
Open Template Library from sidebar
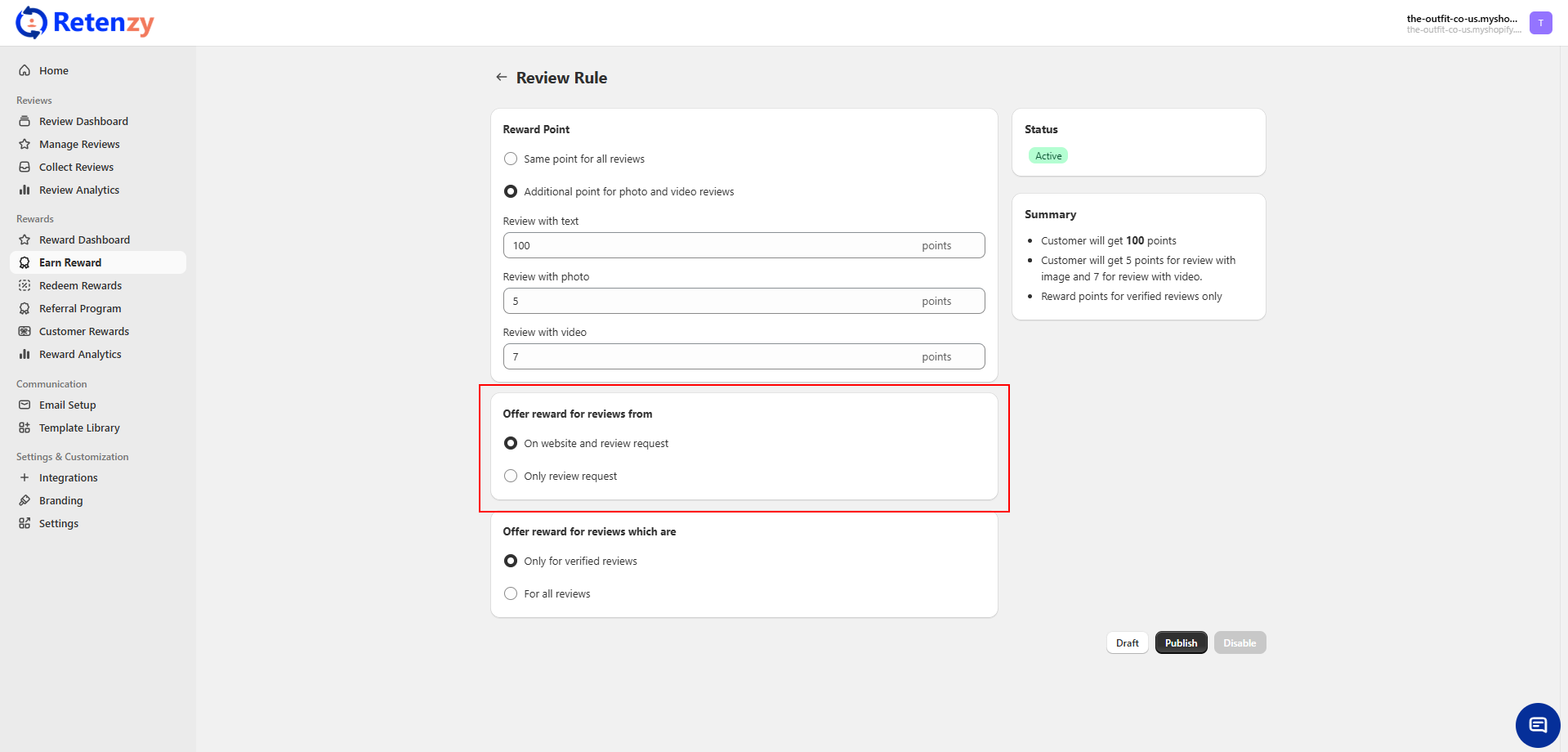(x=79, y=428)
